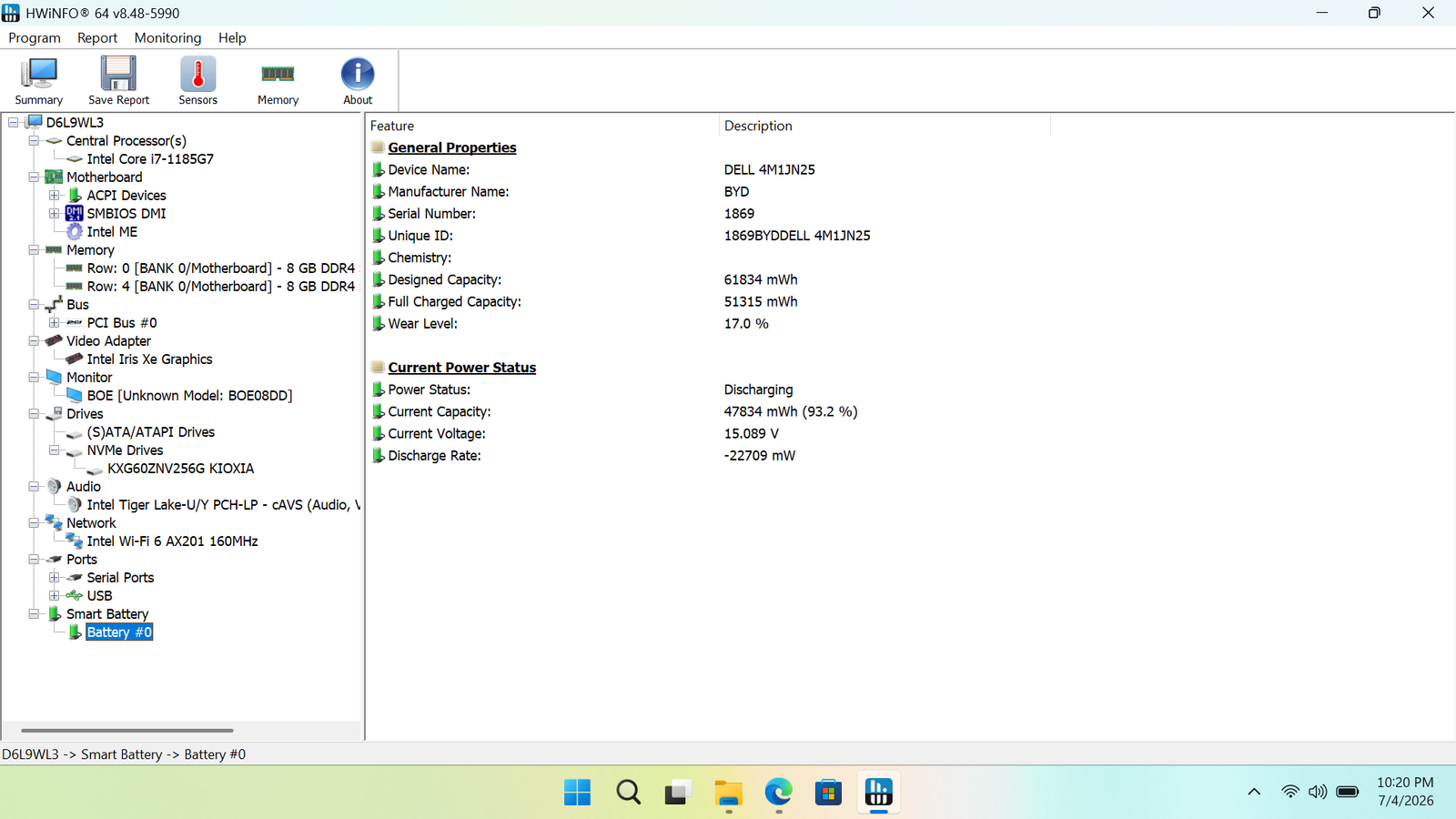The image size is (1456, 819).
Task: Click the Intel ME gear icon
Action: [75, 232]
